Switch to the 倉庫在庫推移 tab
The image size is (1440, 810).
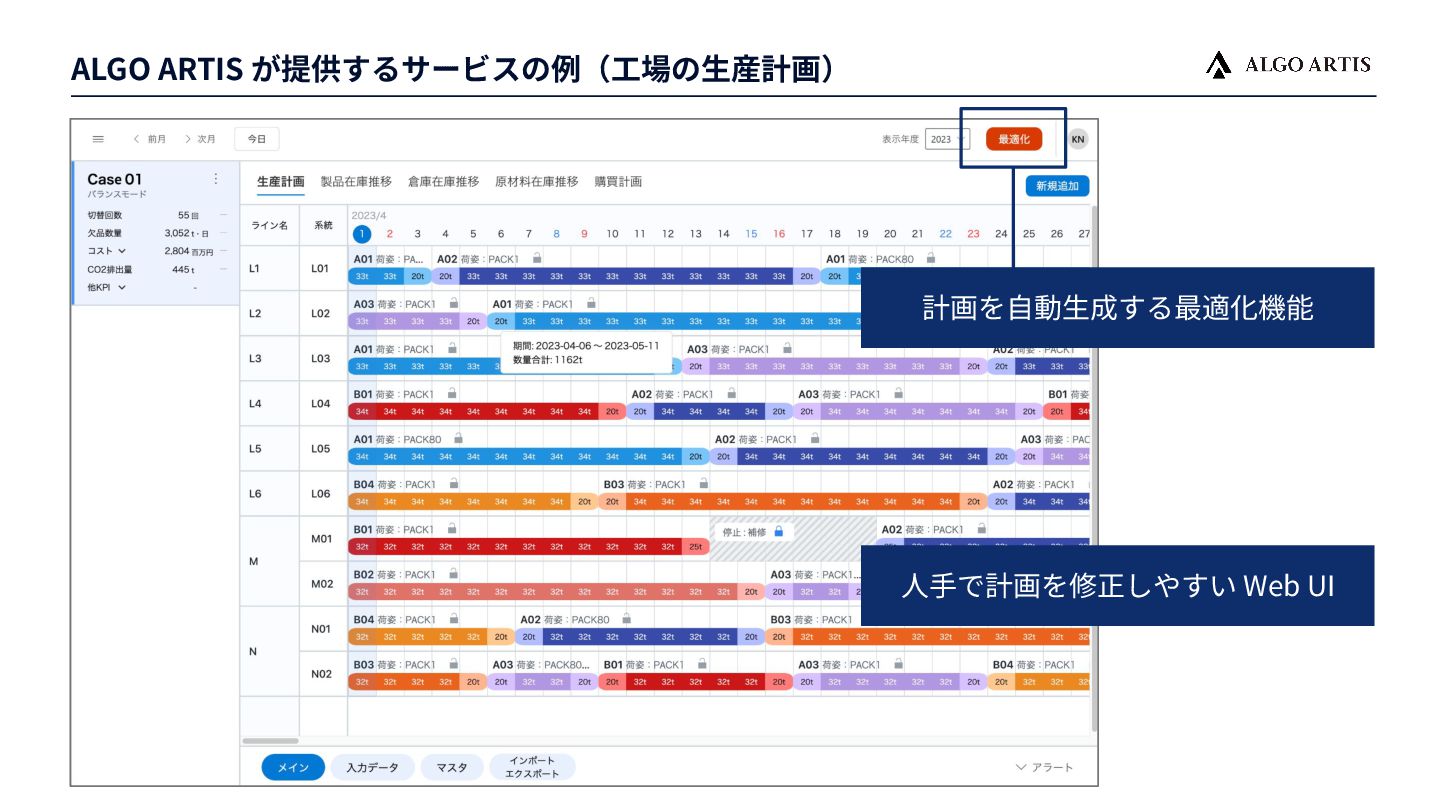coord(443,182)
